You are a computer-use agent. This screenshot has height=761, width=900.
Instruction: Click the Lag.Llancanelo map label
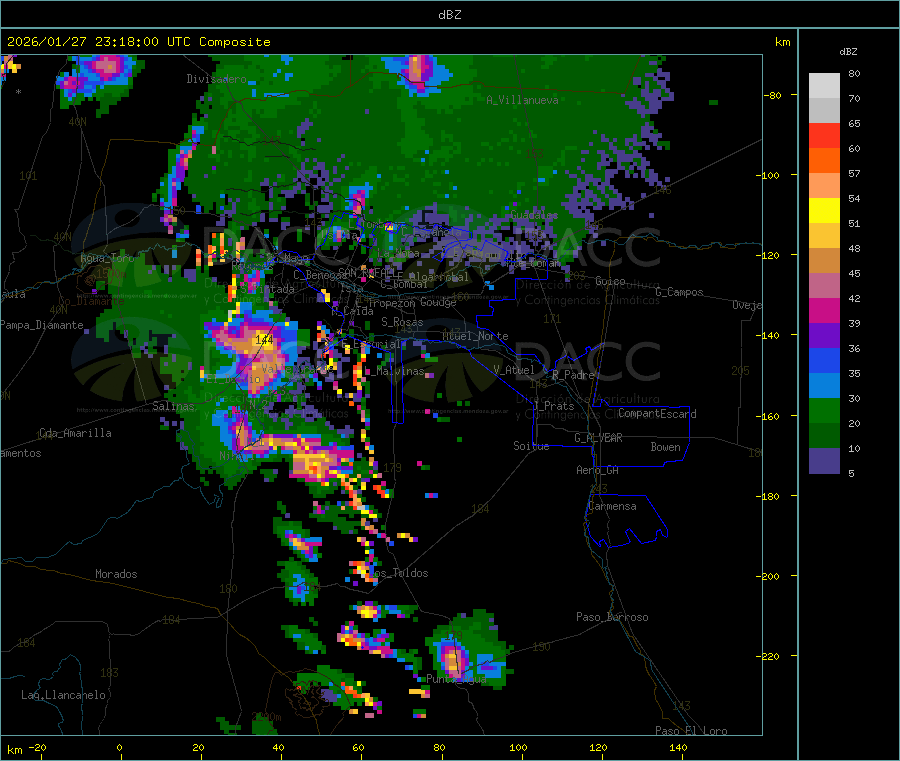pyautogui.click(x=63, y=695)
